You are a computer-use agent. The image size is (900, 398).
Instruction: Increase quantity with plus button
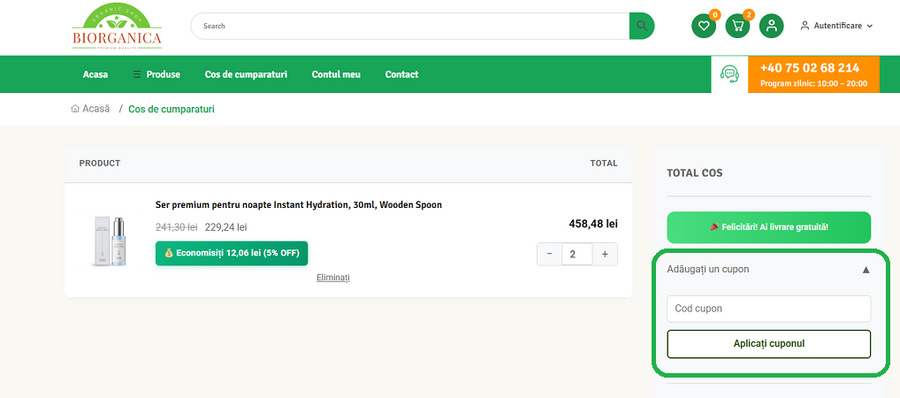(x=605, y=254)
